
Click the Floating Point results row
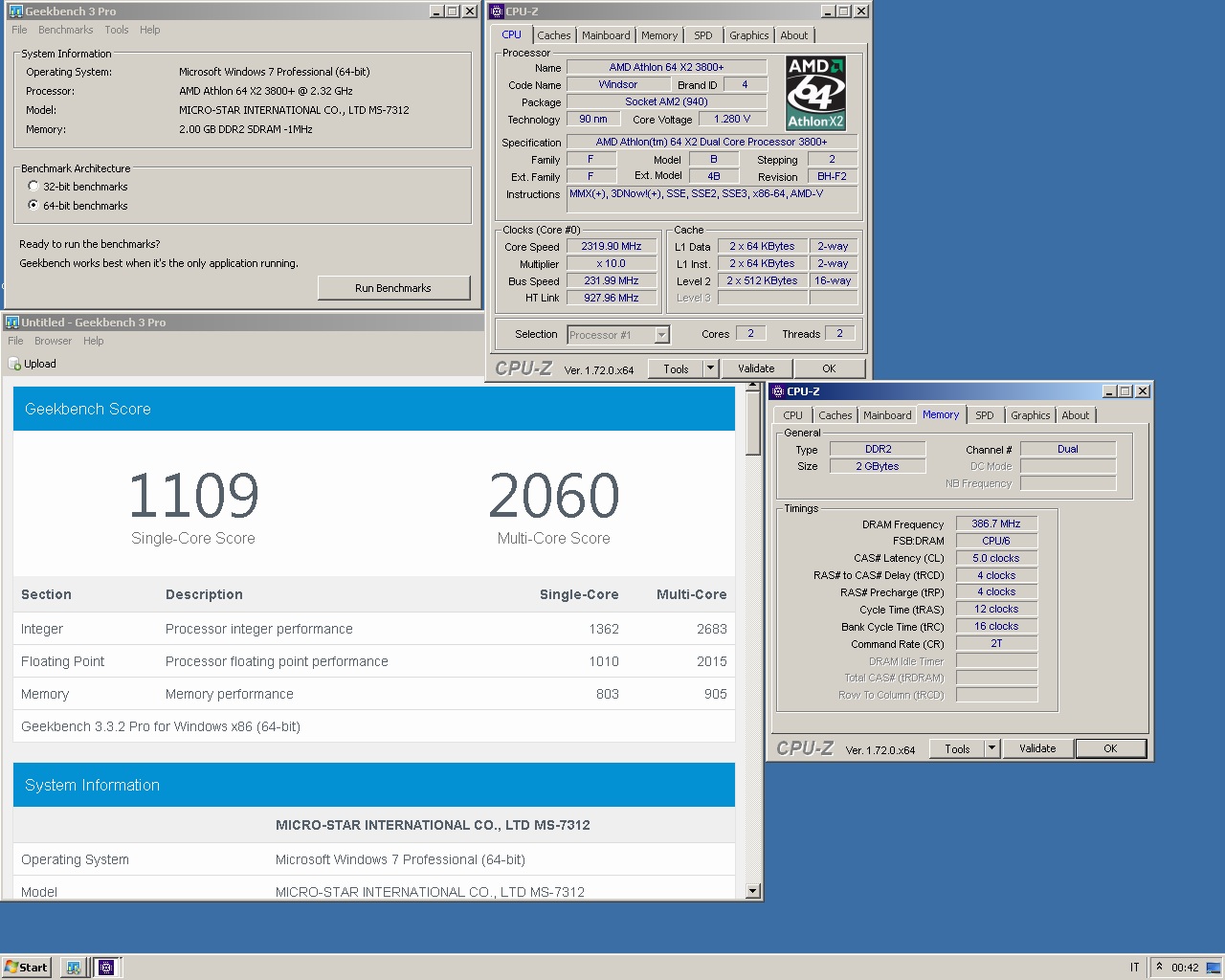tap(374, 661)
